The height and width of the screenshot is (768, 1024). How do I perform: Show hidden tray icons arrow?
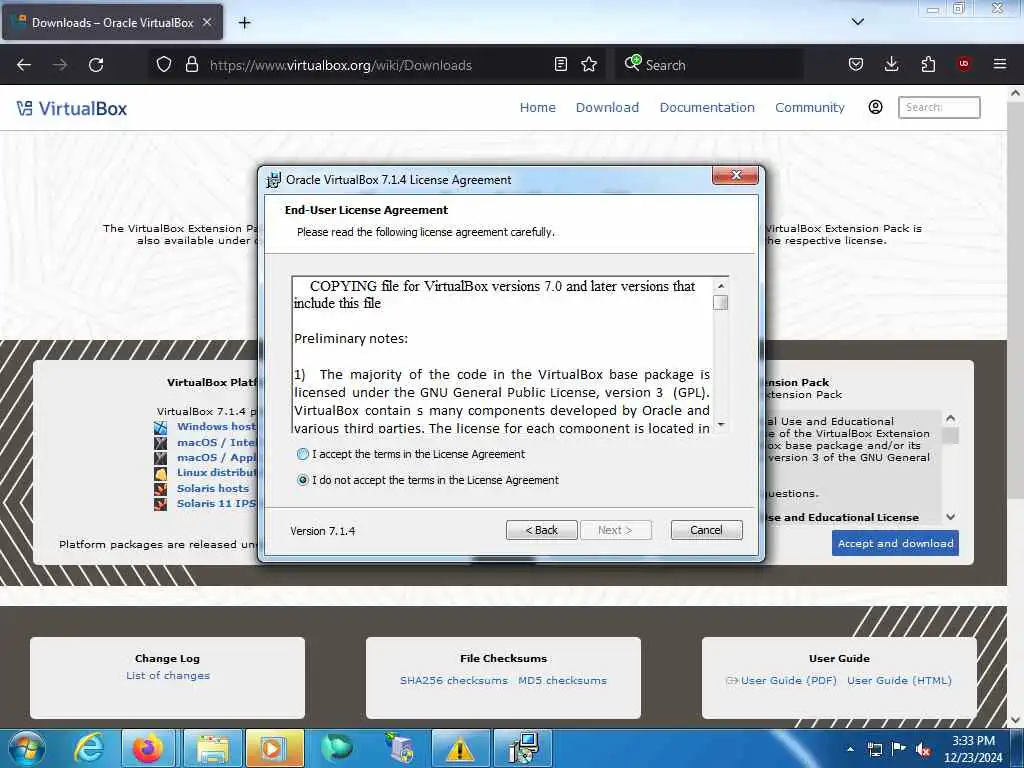tap(850, 748)
